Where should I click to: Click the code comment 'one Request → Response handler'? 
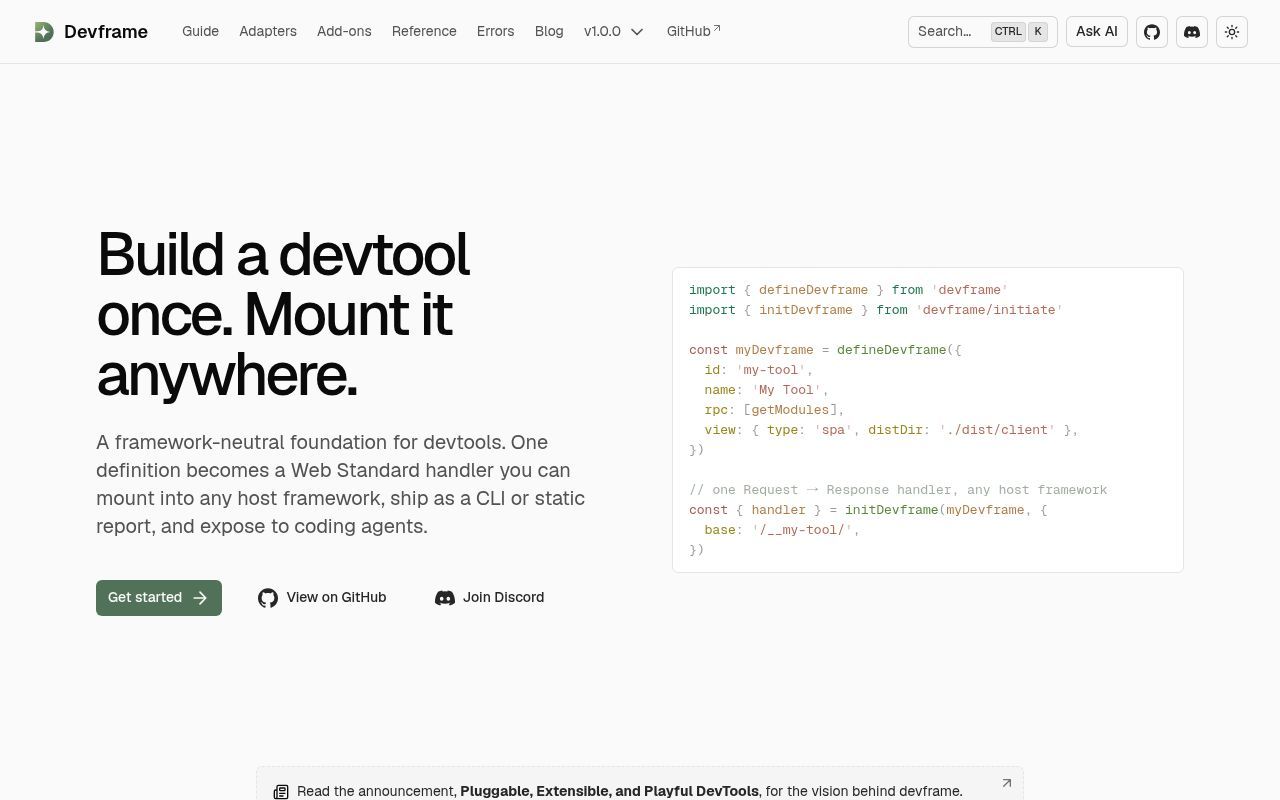(x=898, y=490)
